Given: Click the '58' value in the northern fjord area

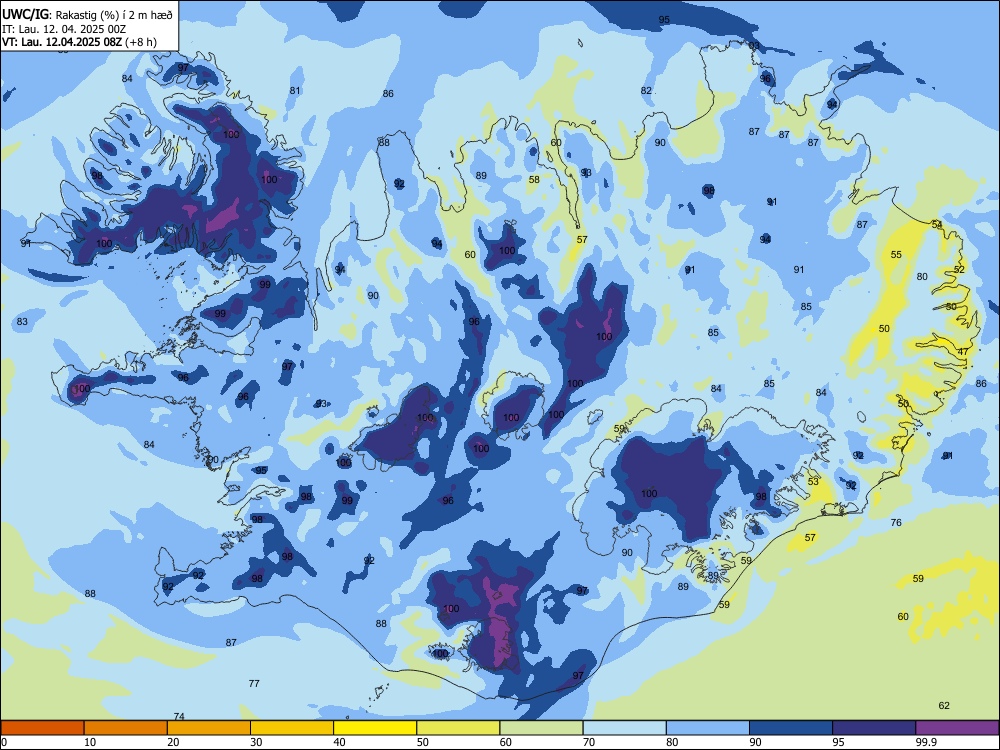Looking at the screenshot, I should coord(534,180).
